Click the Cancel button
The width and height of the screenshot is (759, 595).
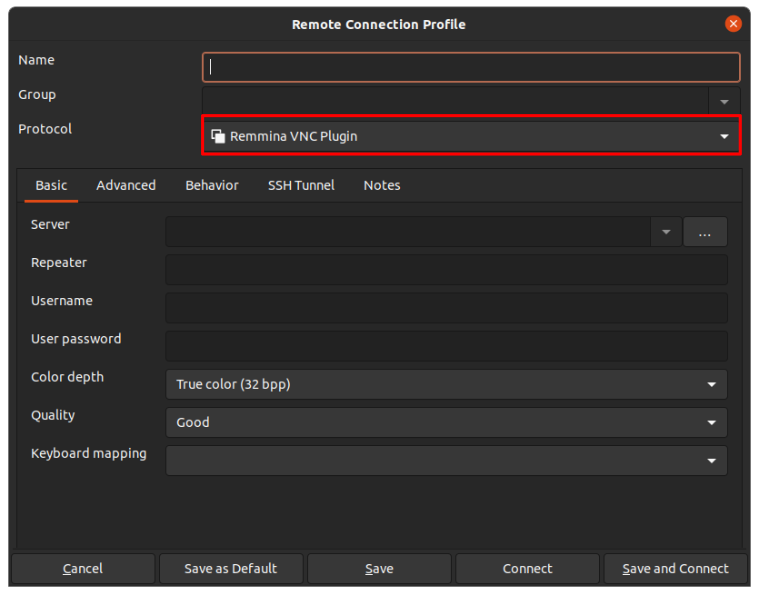tap(83, 569)
